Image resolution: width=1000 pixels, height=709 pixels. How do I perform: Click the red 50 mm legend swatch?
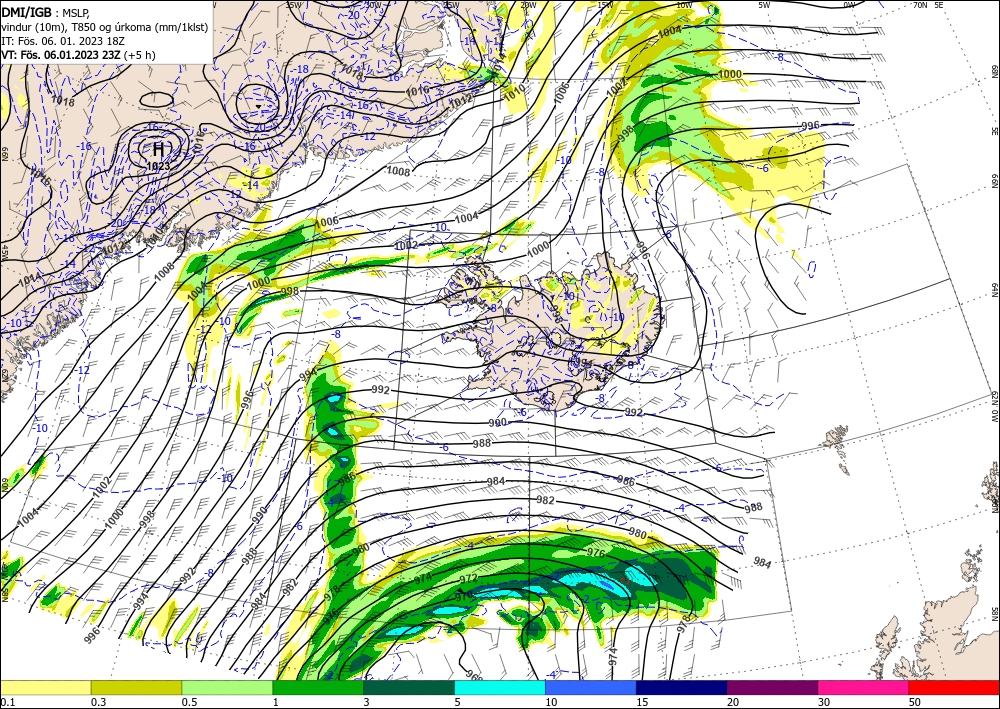click(954, 687)
